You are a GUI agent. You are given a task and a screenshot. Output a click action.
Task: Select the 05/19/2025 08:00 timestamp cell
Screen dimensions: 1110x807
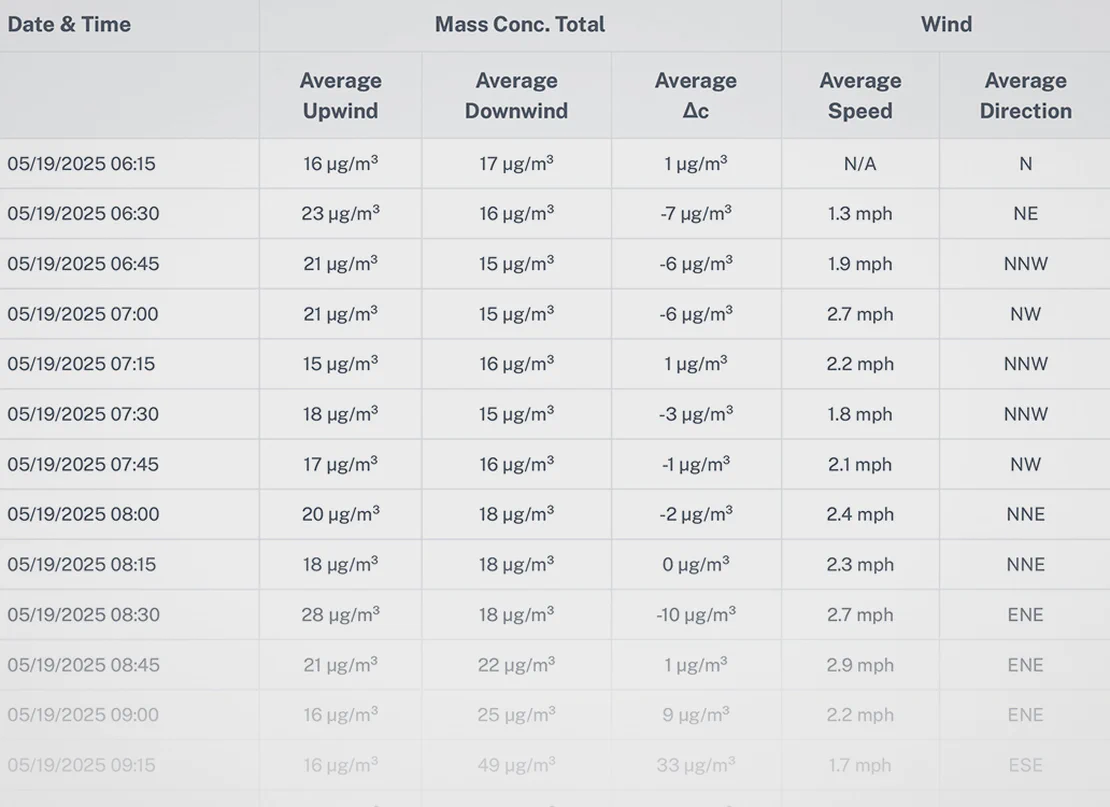84,514
